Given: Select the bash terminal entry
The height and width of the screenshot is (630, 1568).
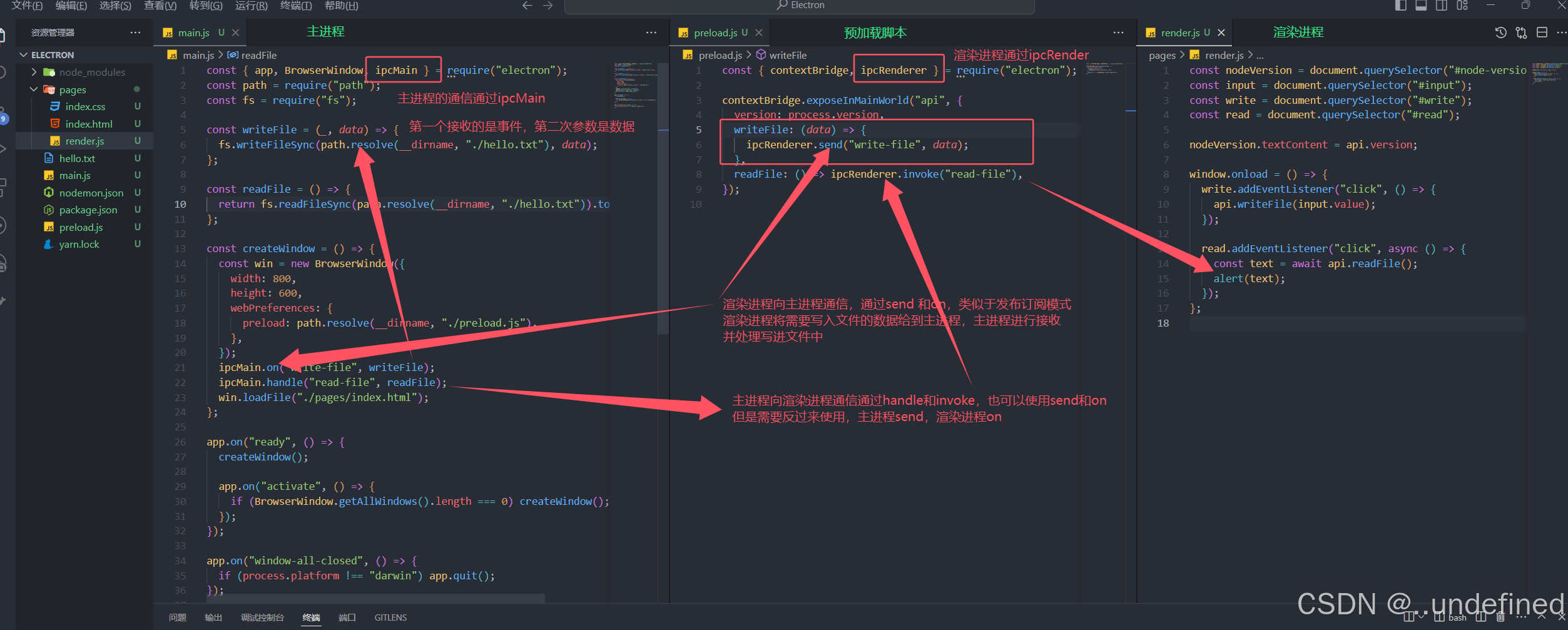Looking at the screenshot, I should click(1452, 617).
